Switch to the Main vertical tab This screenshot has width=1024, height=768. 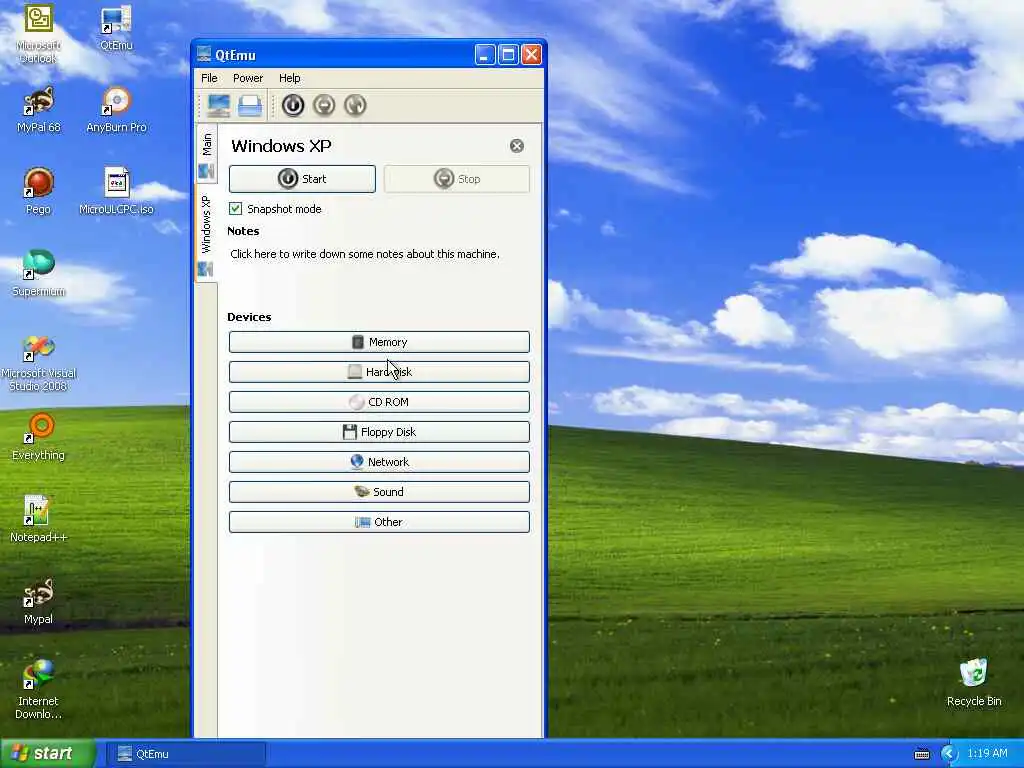click(x=206, y=154)
